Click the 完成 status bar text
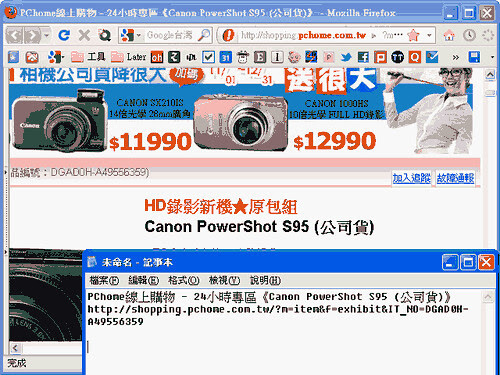This screenshot has width=500, height=375. click(x=17, y=363)
